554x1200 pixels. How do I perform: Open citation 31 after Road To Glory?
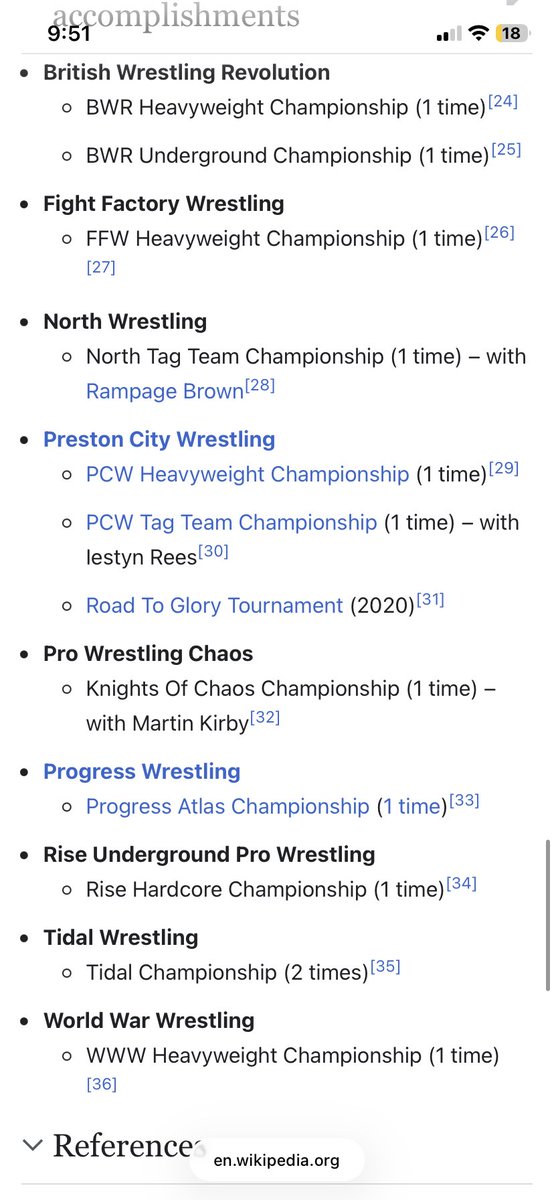click(429, 599)
